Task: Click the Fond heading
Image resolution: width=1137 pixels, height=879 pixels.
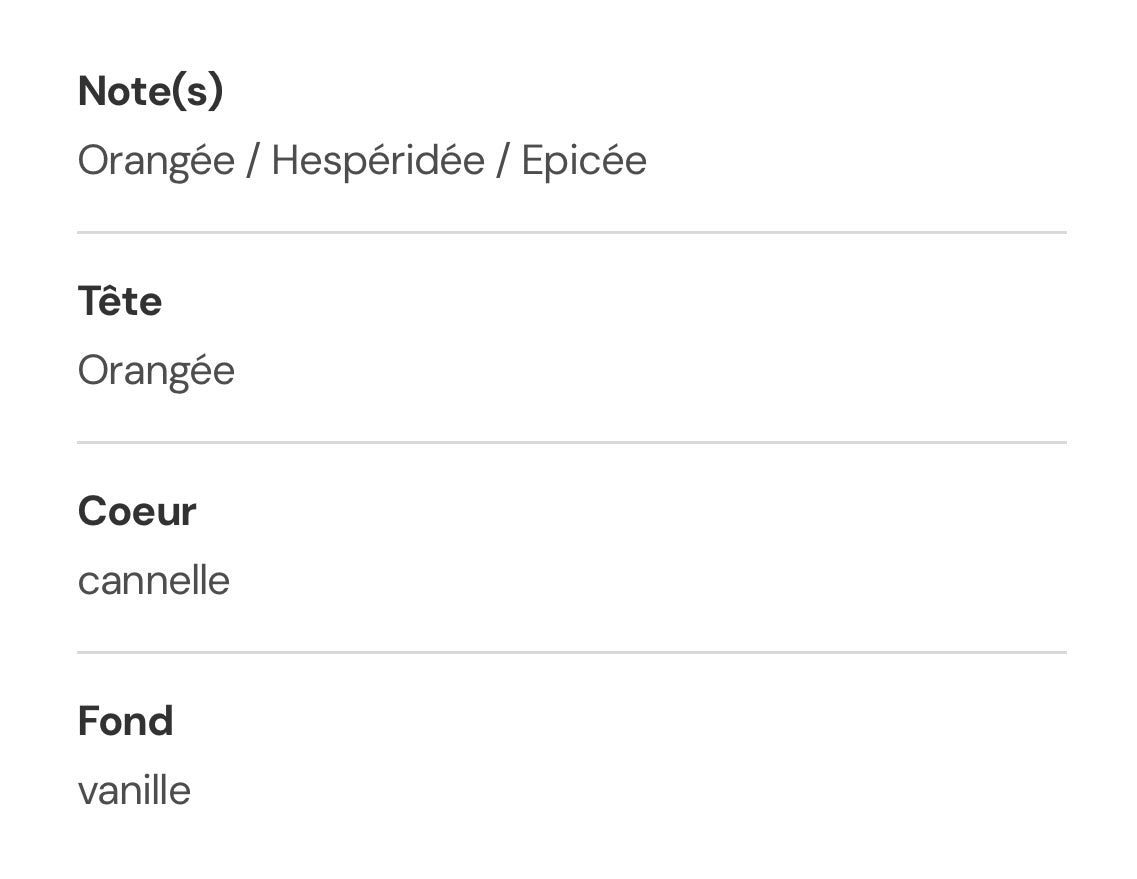Action: tap(125, 721)
